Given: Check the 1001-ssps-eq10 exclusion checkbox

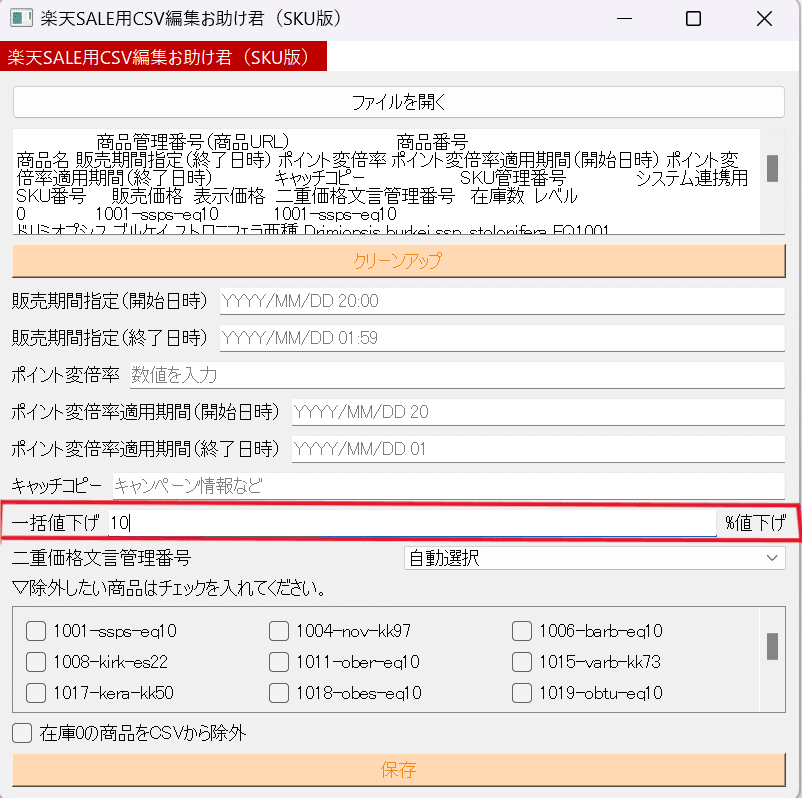Looking at the screenshot, I should click(36, 631).
